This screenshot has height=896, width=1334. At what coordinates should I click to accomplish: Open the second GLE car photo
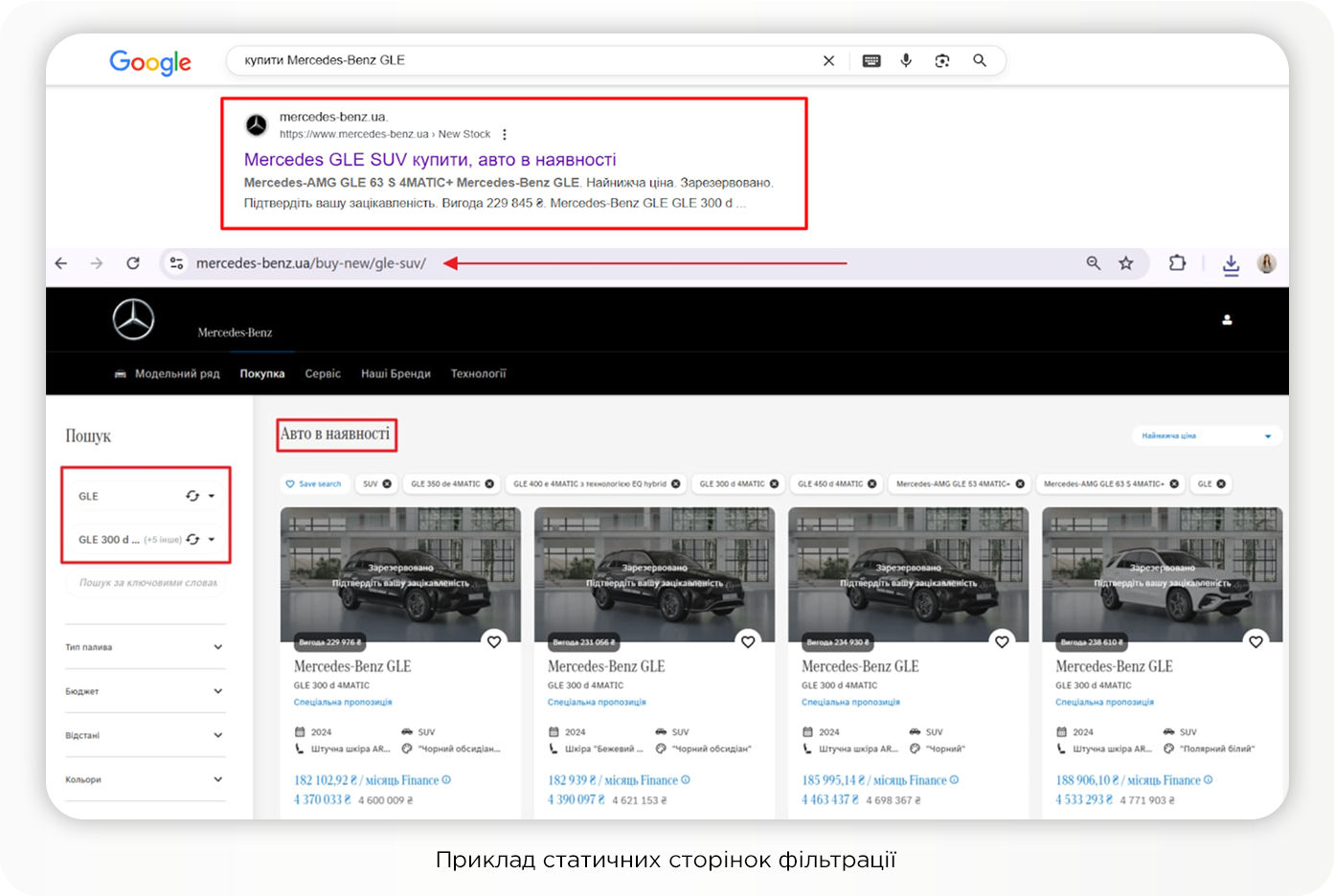point(653,574)
